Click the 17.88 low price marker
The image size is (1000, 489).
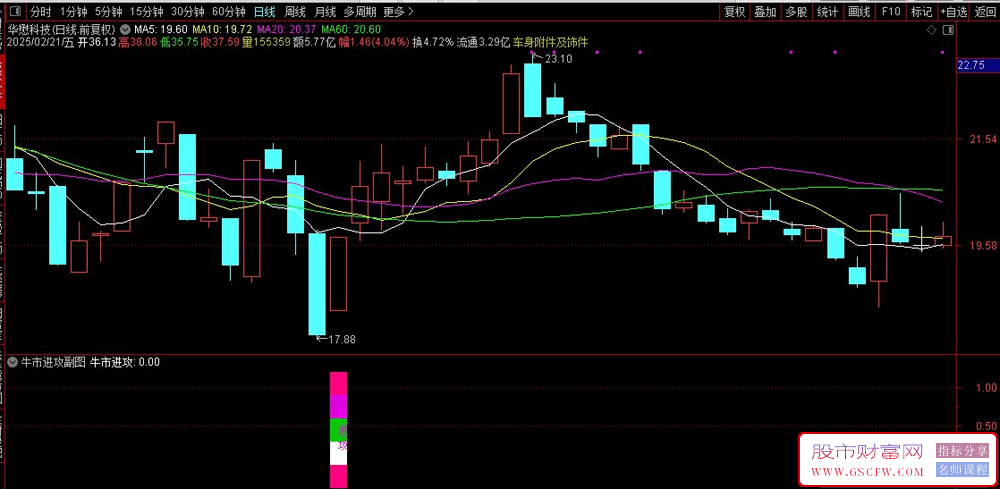342,339
